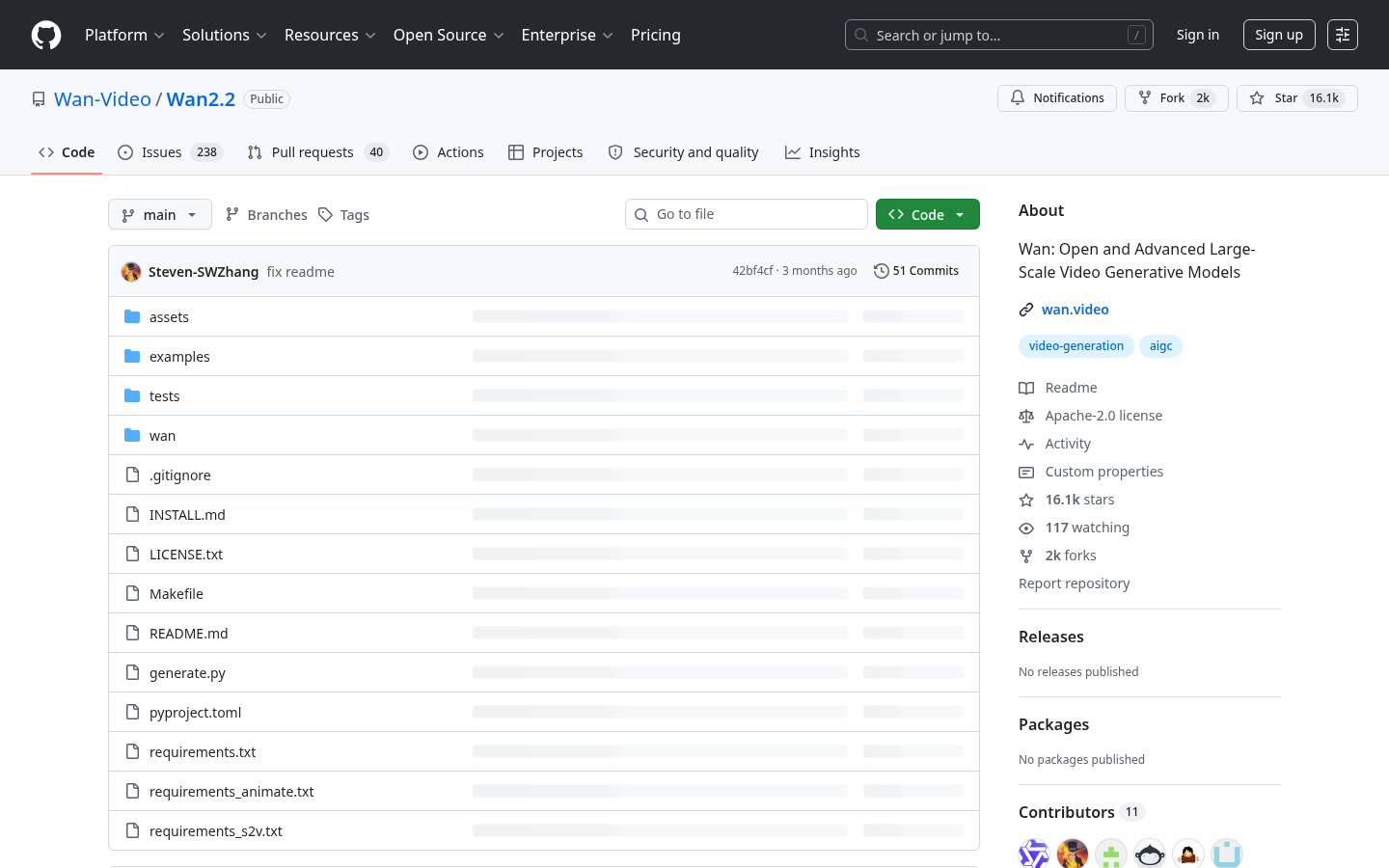This screenshot has width=1389, height=868.
Task: View the 51 Commits history
Action: 916,271
